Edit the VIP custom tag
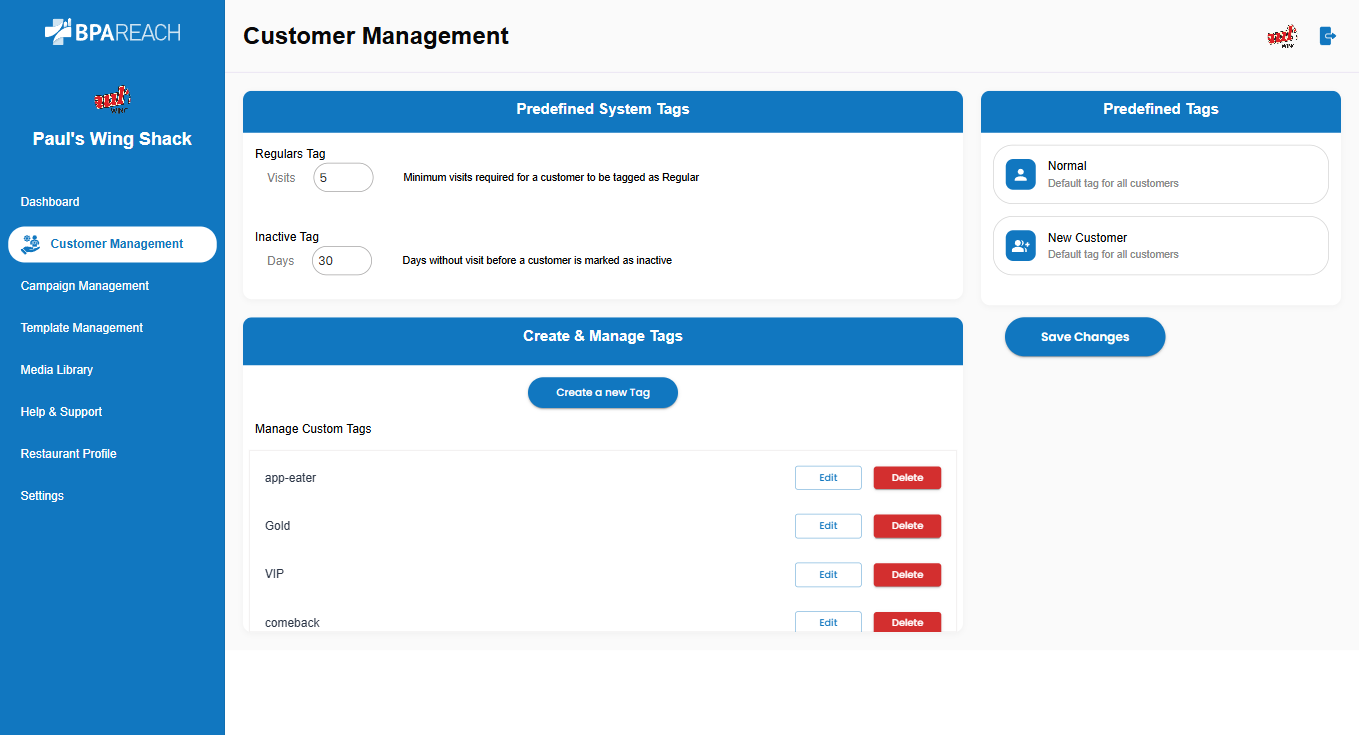Screen dimensions: 1359x735 pos(828,575)
